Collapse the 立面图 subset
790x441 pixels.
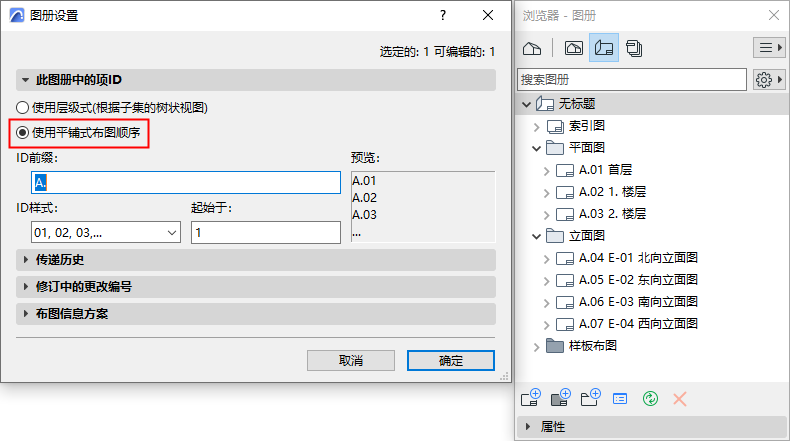[x=537, y=236]
